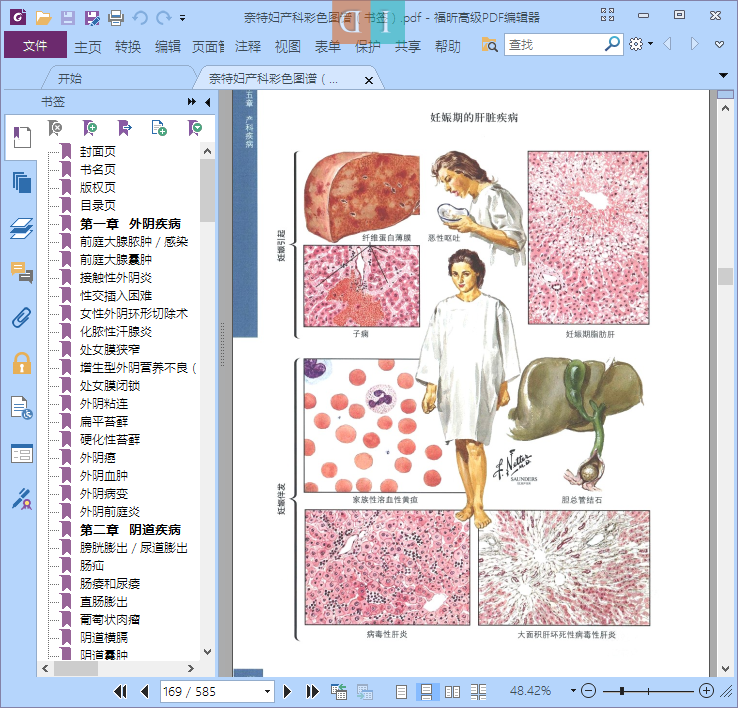This screenshot has width=738, height=708.
Task: Click the Save icon in quick access toolbar
Action: coord(68,18)
